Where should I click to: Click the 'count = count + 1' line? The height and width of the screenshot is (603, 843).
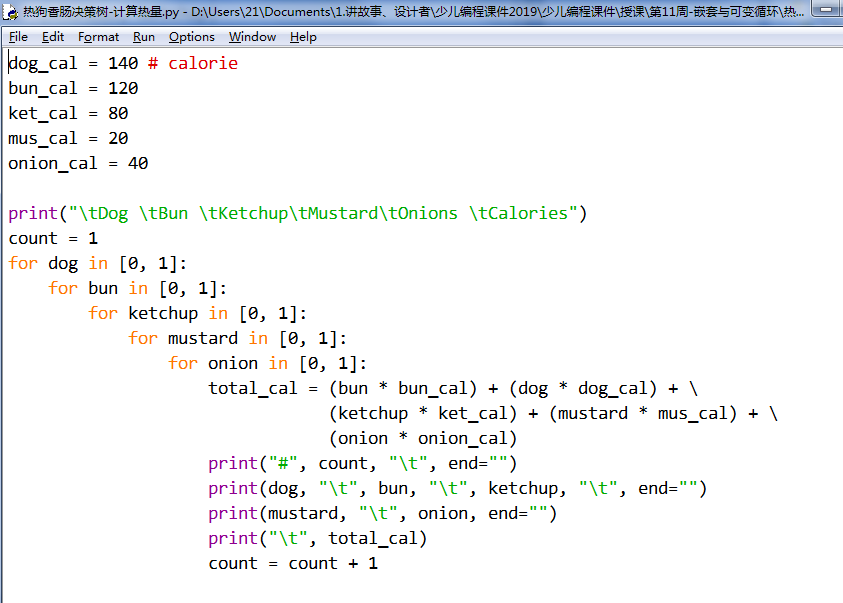293,563
